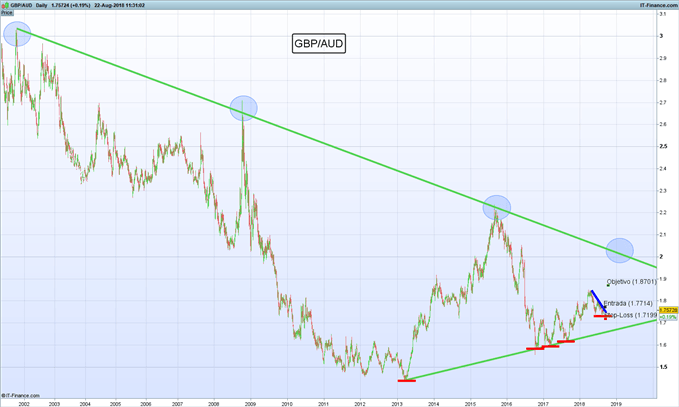
Task: Click the ©IT-Finance.com credit at bottom left
Action: (20, 395)
